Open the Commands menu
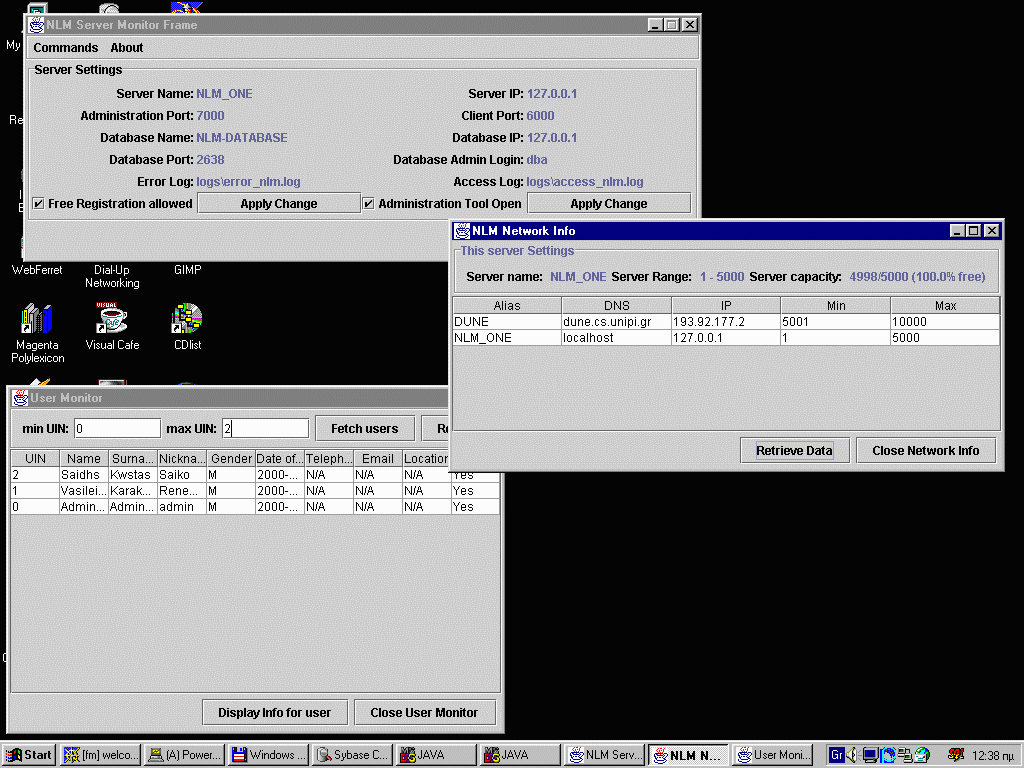The width and height of the screenshot is (1024, 768). click(65, 48)
